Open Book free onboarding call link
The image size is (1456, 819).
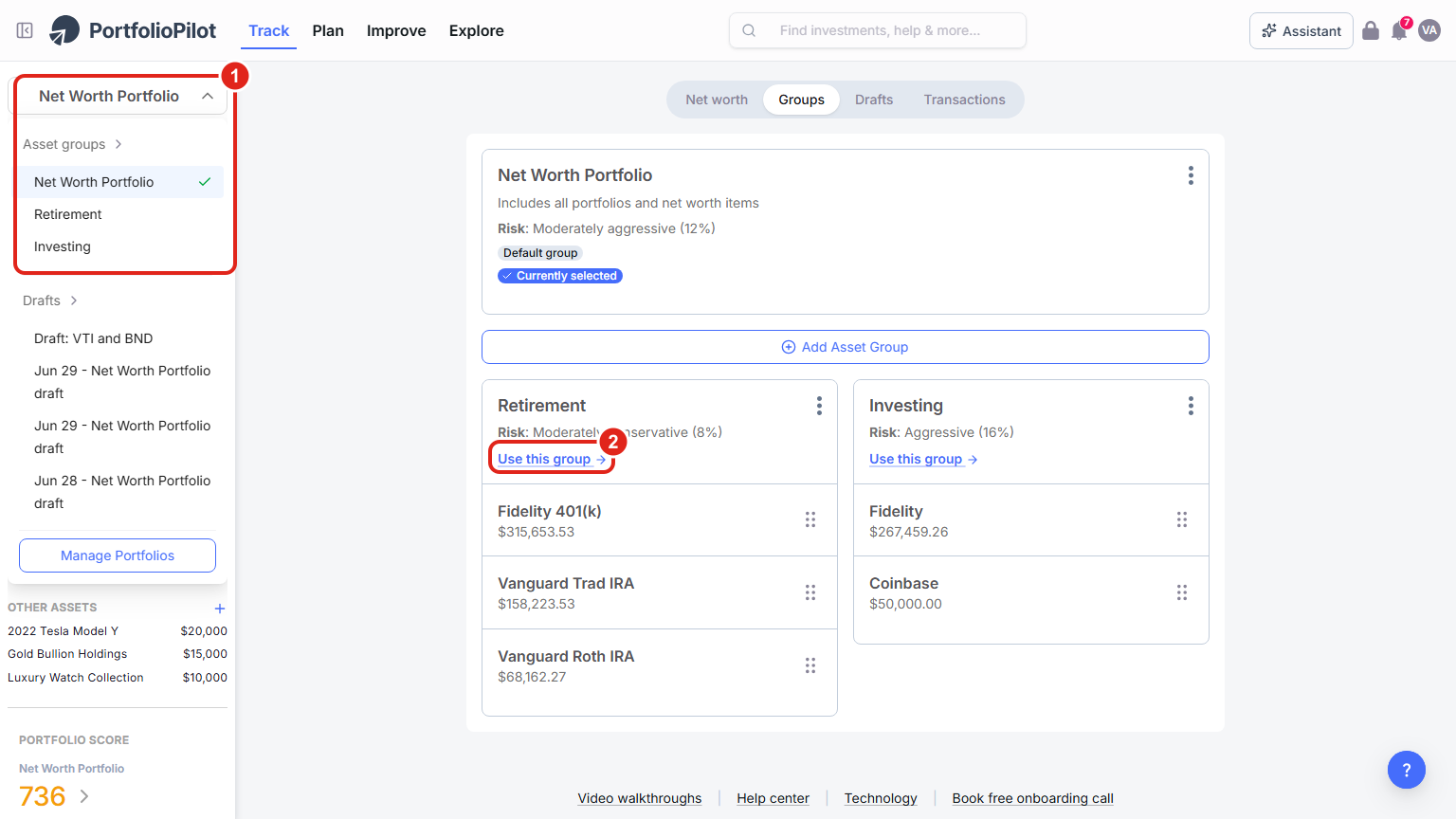1033,798
